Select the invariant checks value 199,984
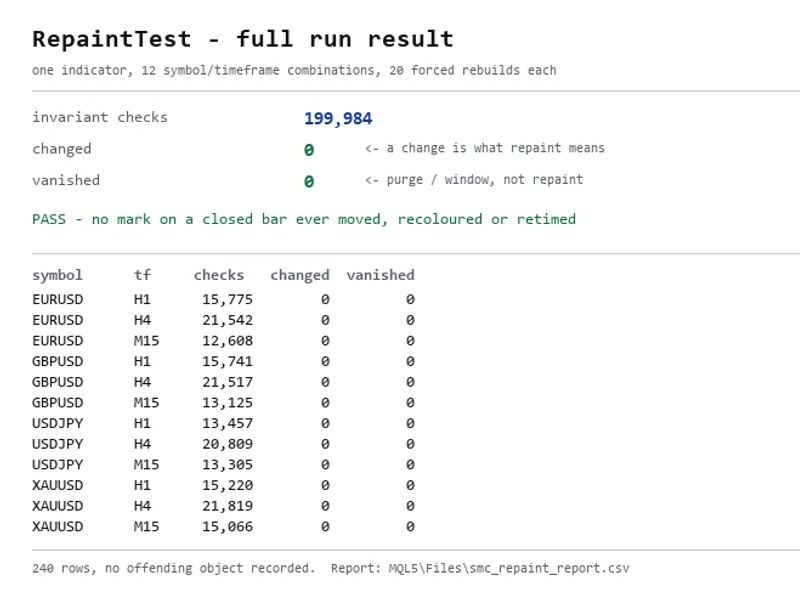 click(338, 118)
